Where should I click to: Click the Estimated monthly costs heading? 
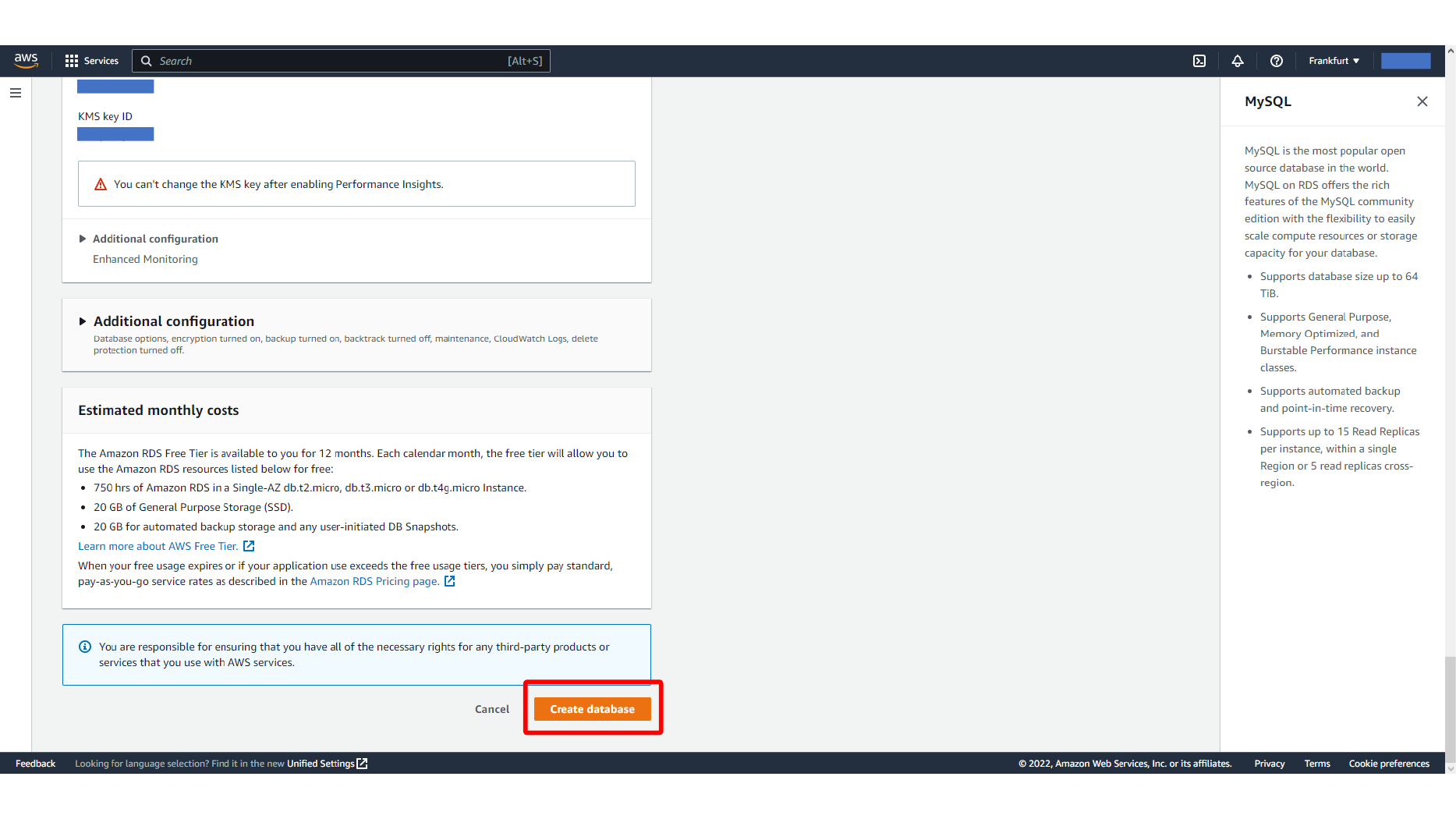point(158,410)
